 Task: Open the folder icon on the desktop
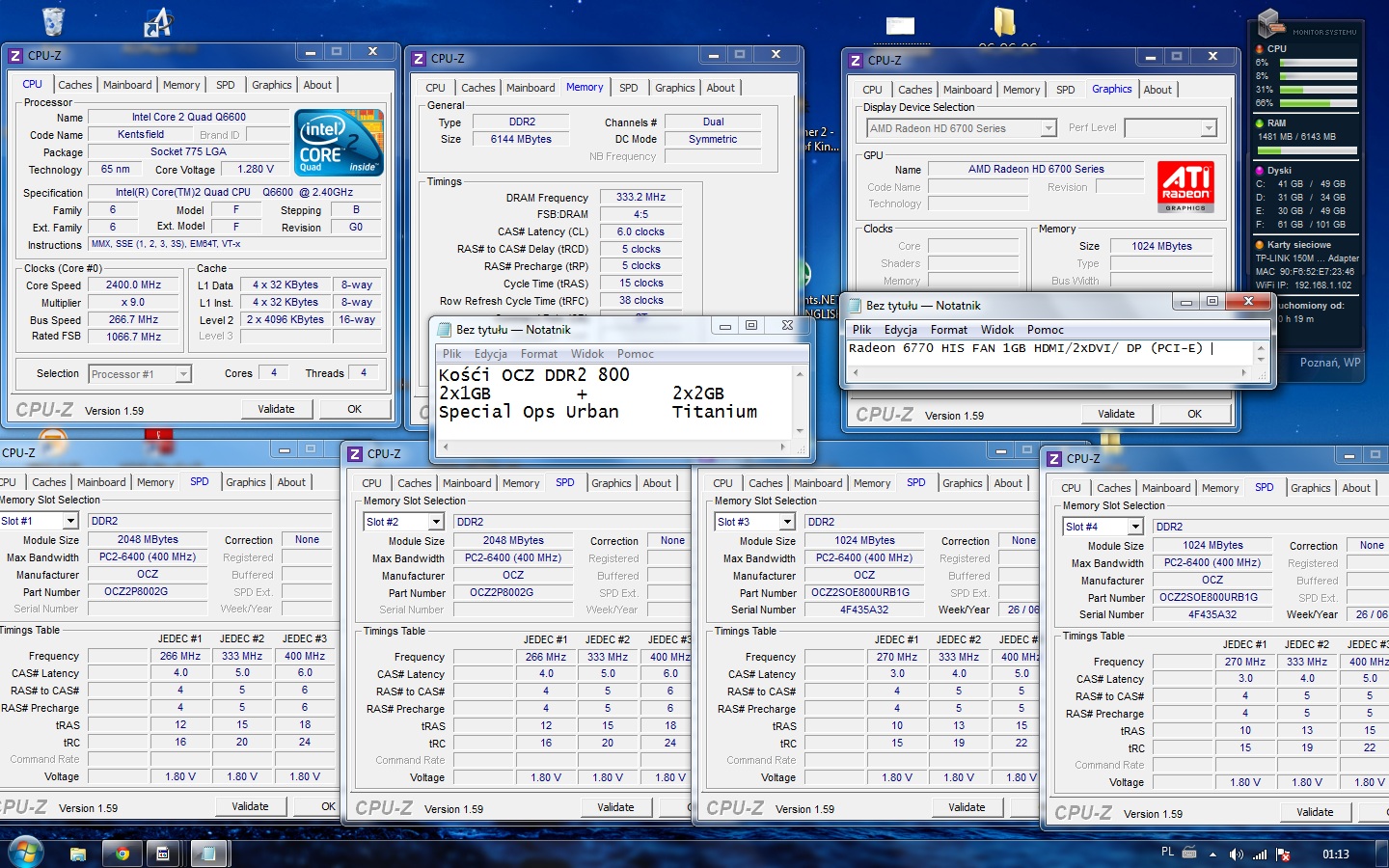1004,21
